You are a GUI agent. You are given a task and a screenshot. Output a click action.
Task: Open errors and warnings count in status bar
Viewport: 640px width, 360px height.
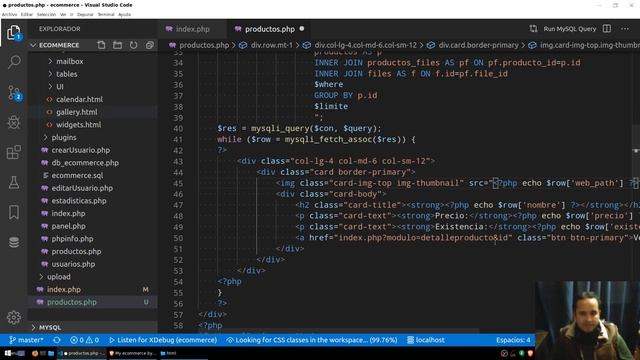tap(84, 340)
